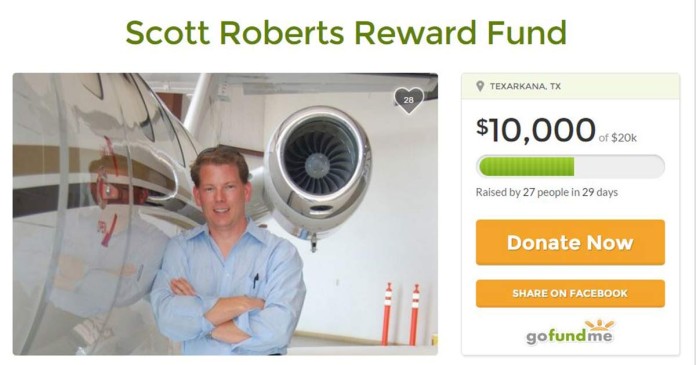Click the orange traffic cones in the photo
This screenshot has height=365, width=696.
(401, 313)
